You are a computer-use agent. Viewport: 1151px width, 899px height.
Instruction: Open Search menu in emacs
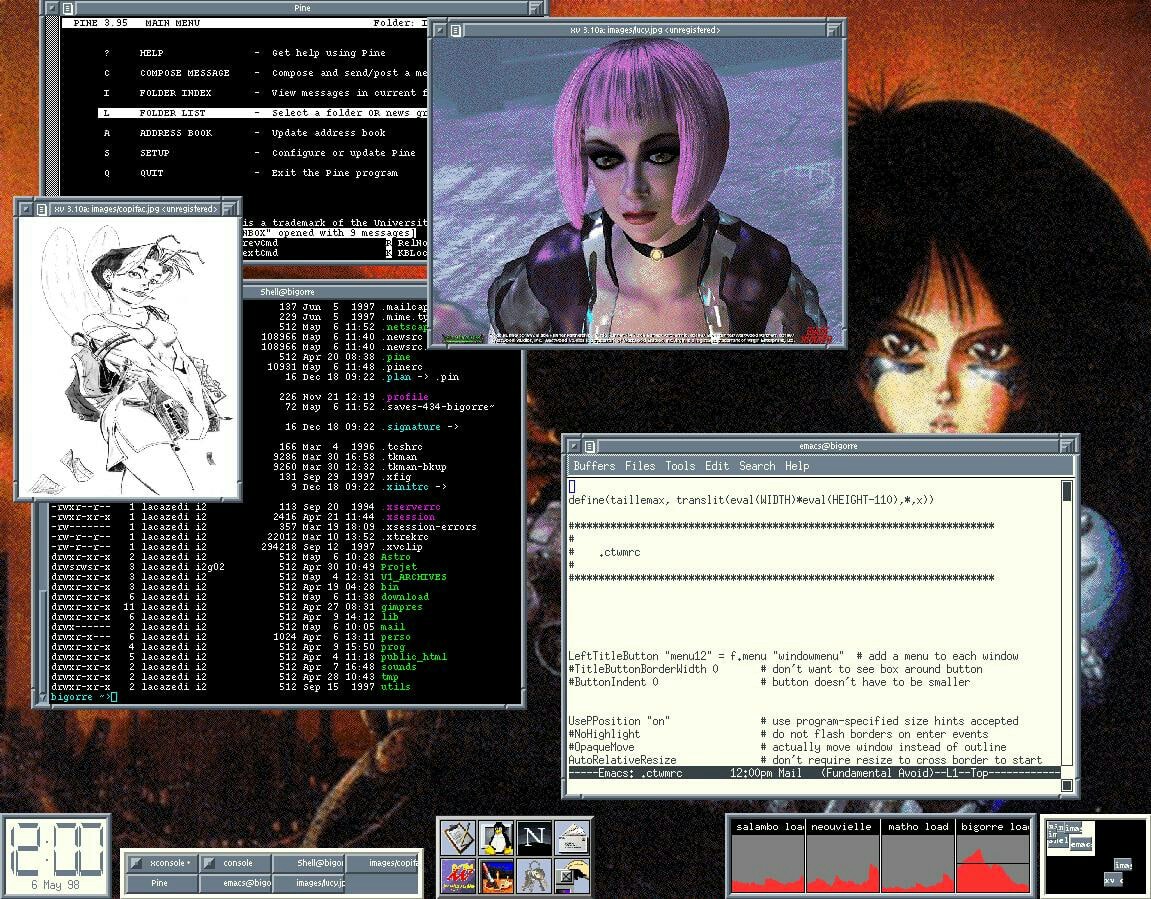pyautogui.click(x=757, y=466)
